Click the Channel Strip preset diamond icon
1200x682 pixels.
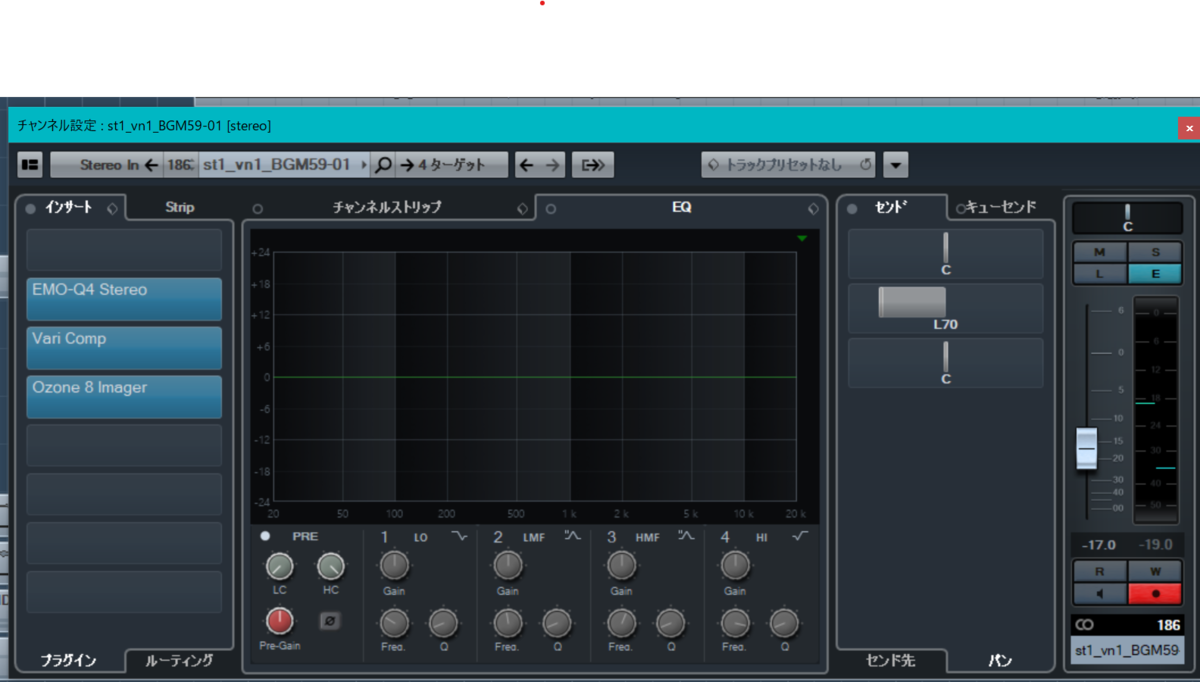point(521,208)
